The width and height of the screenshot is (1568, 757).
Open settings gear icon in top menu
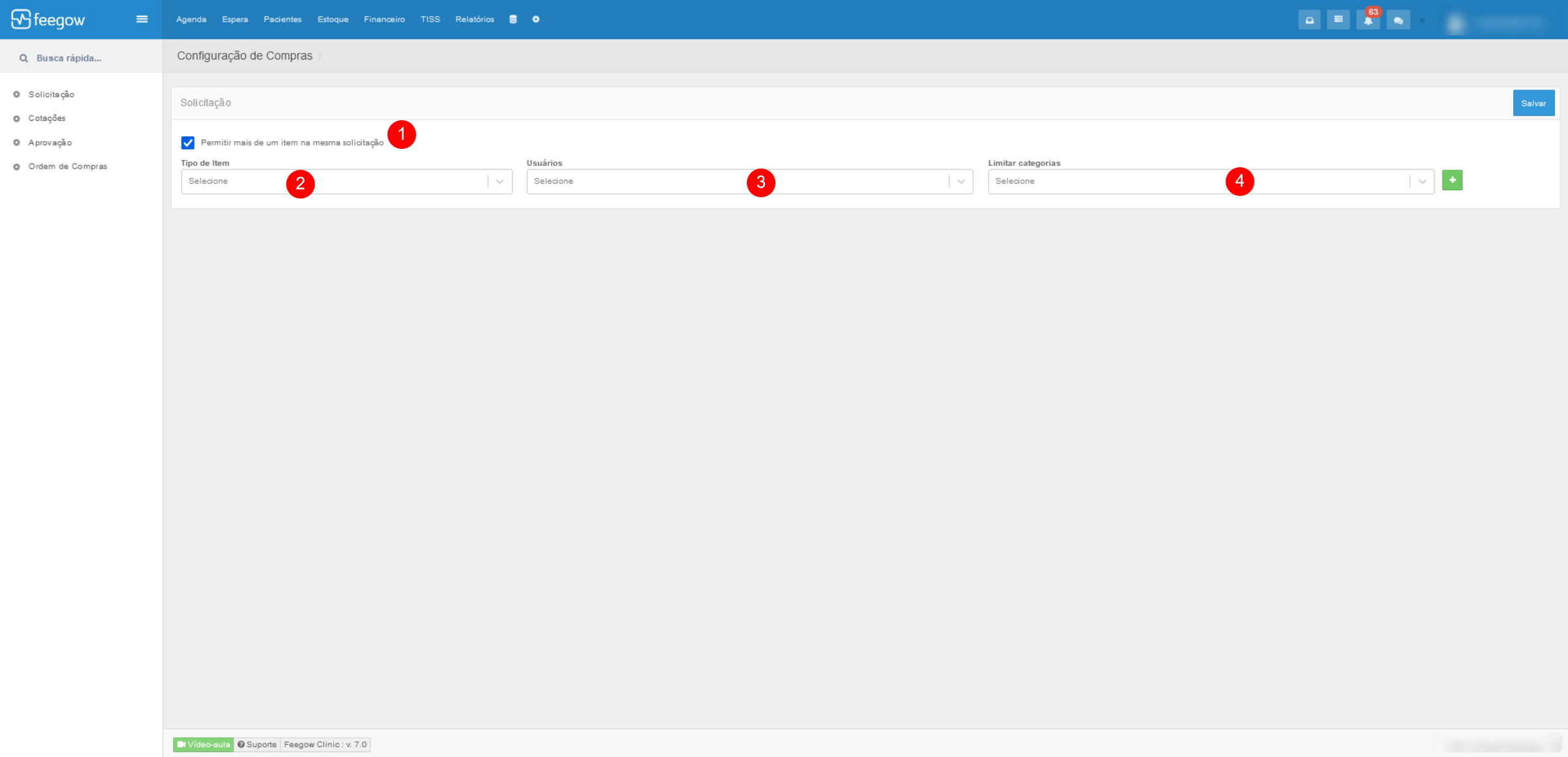pyautogui.click(x=536, y=20)
